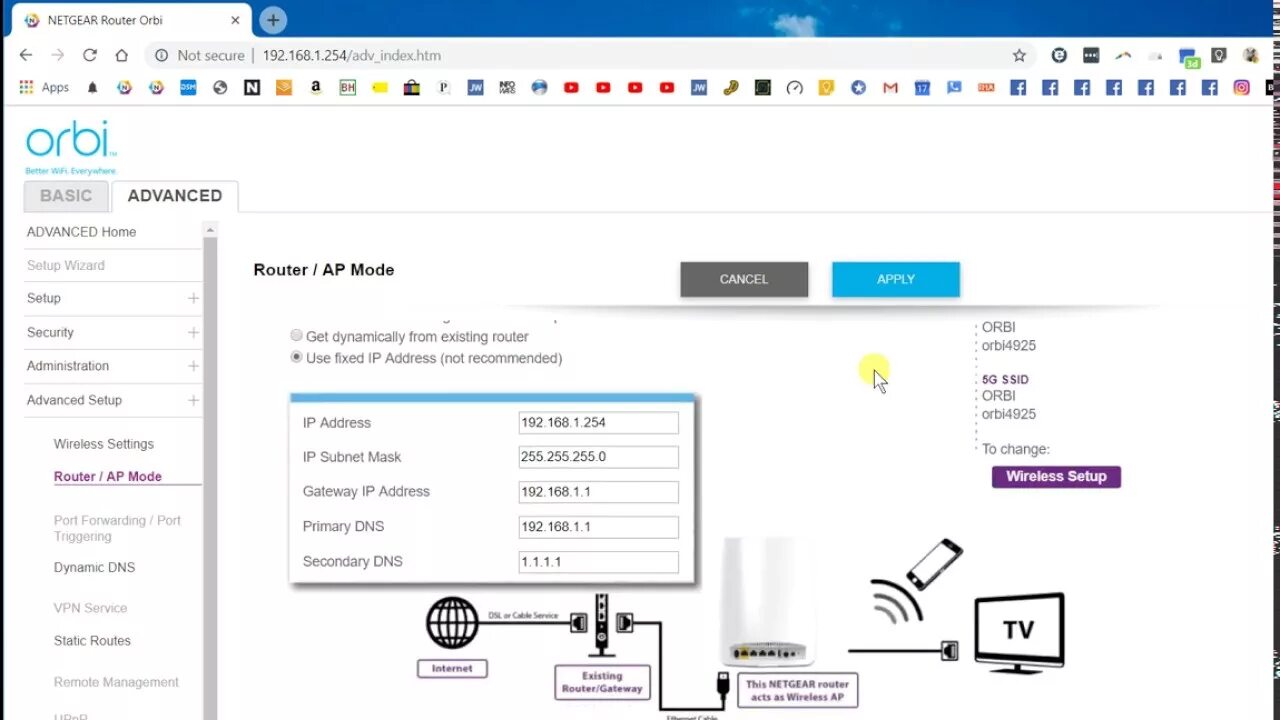Open Static Routes in sidebar
The height and width of the screenshot is (720, 1280).
92,641
